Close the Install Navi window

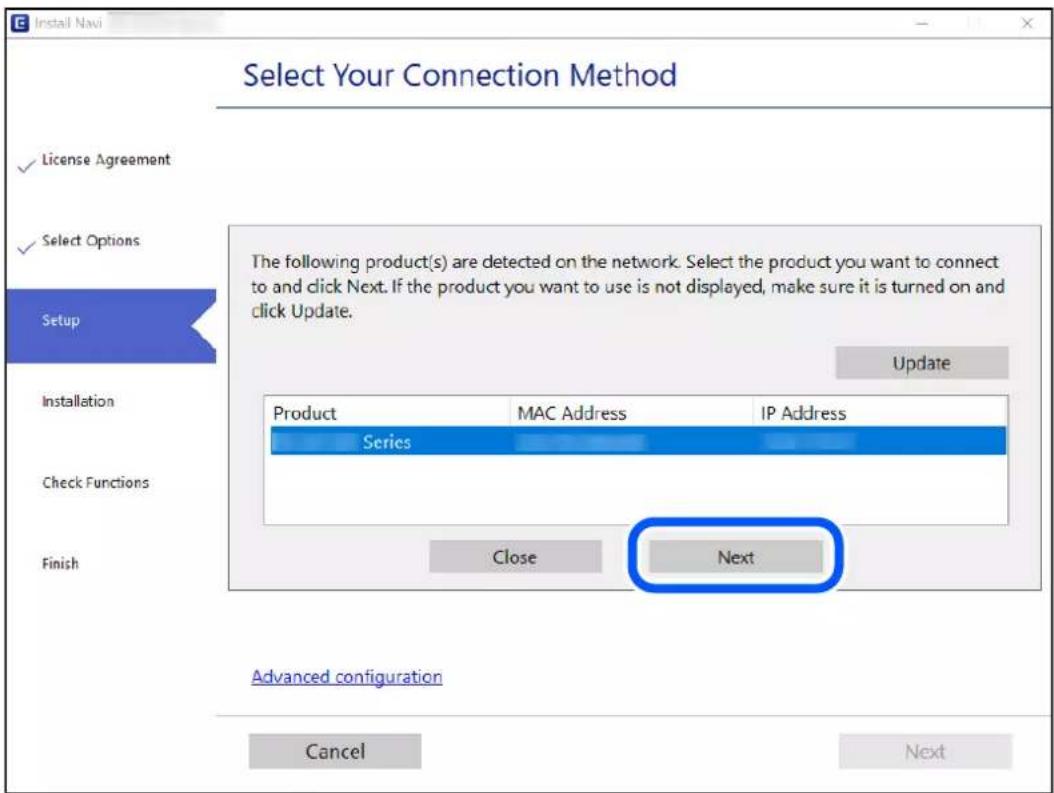click(x=1027, y=24)
